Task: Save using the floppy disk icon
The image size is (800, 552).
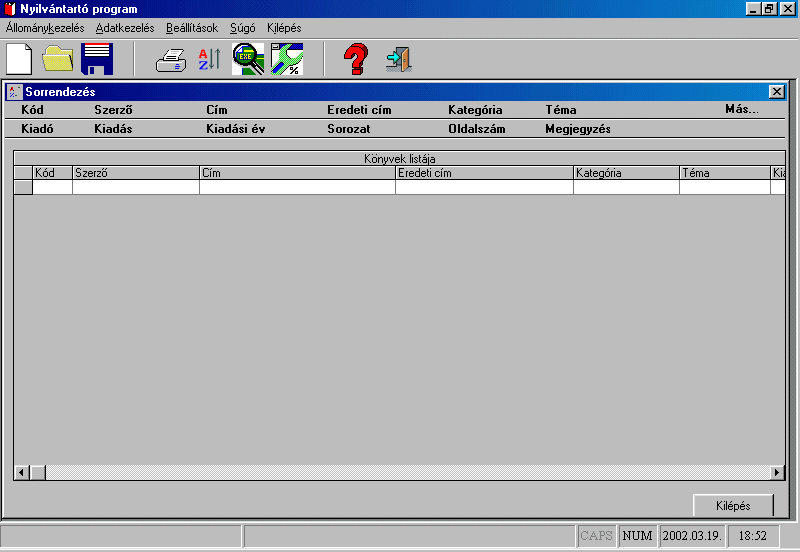Action: (x=97, y=60)
